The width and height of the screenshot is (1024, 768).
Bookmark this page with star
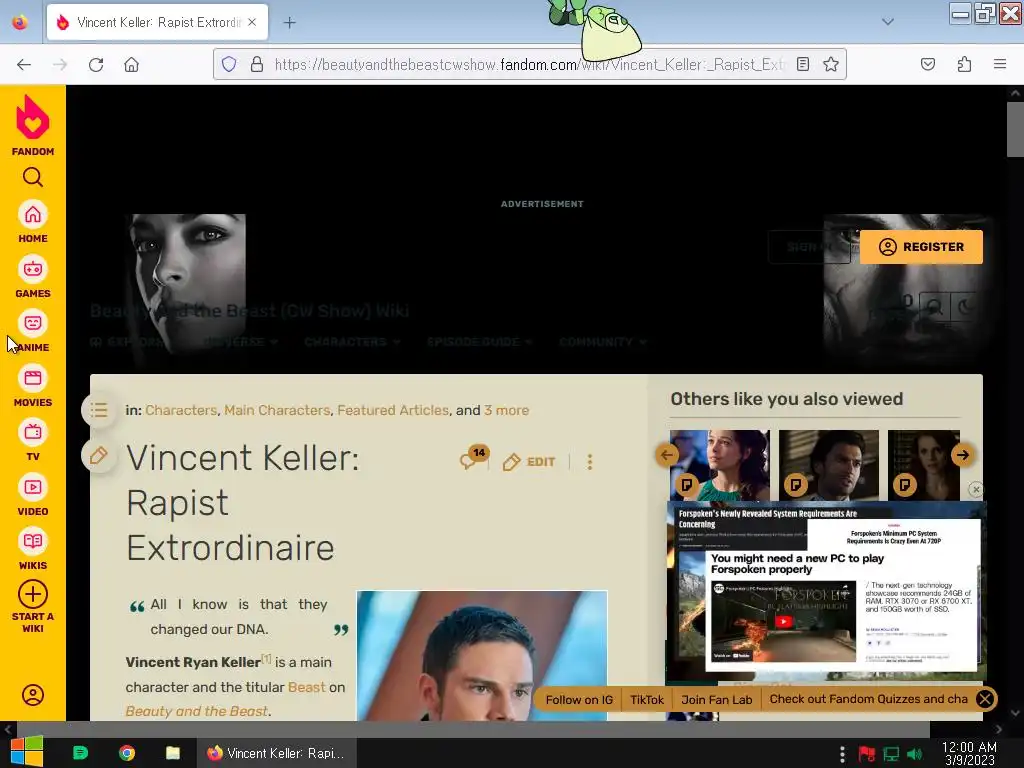831,64
